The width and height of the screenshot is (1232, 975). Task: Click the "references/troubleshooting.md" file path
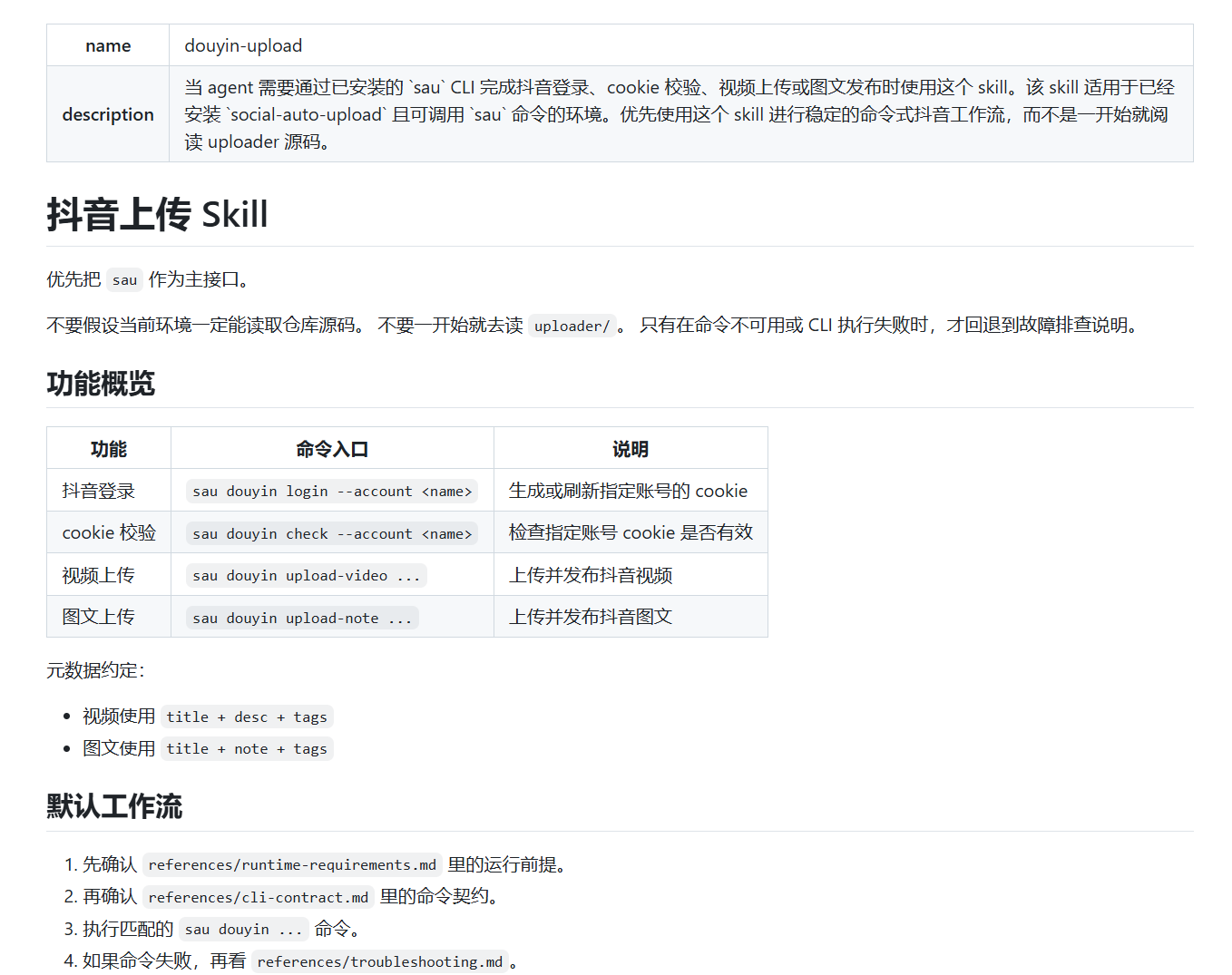click(379, 962)
